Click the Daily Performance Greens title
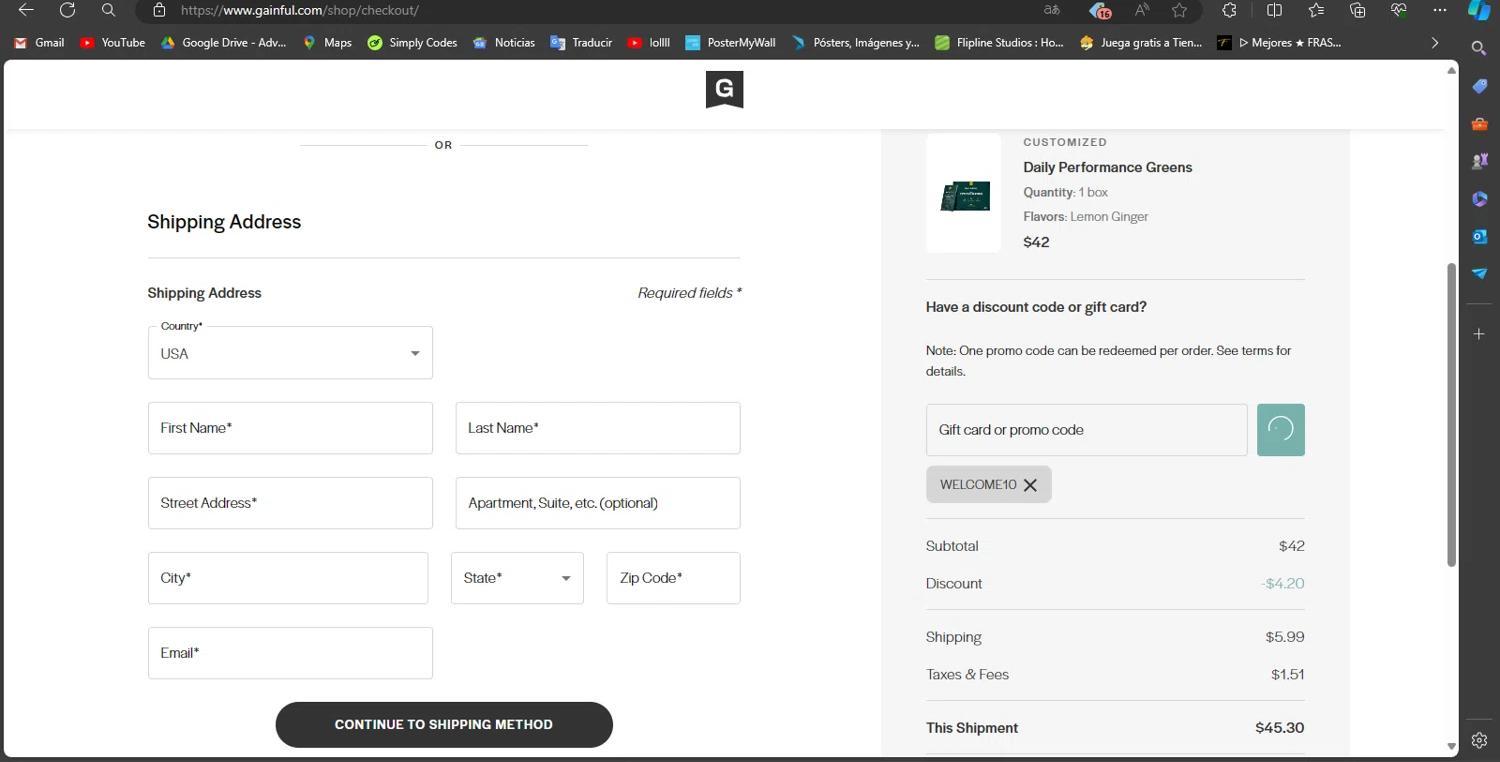 (x=1107, y=167)
